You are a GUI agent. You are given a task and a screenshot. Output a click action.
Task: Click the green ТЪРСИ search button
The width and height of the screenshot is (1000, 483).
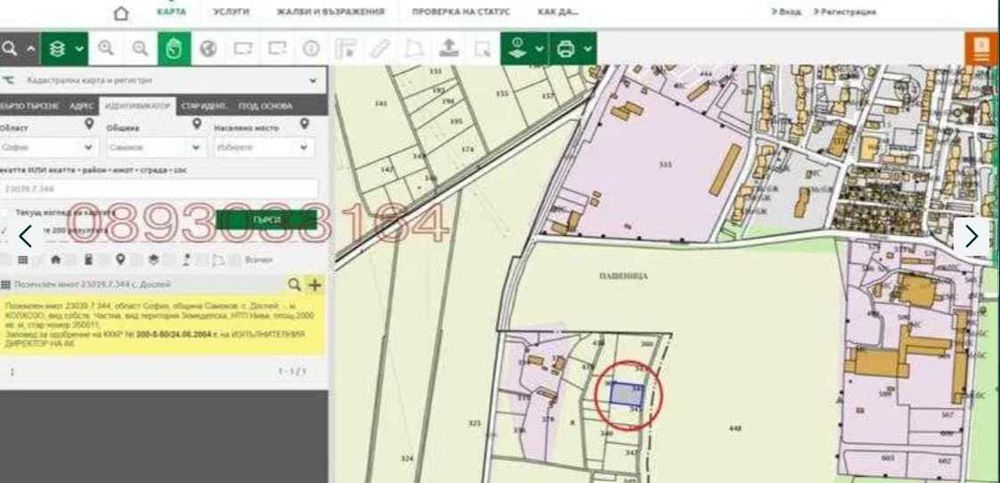click(x=266, y=219)
